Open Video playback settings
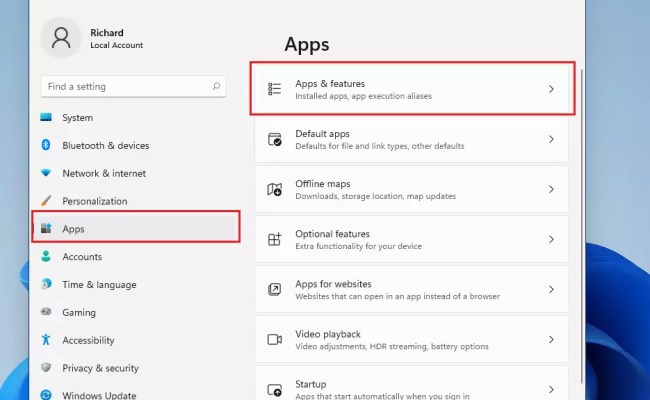This screenshot has height=400, width=650. click(x=412, y=339)
